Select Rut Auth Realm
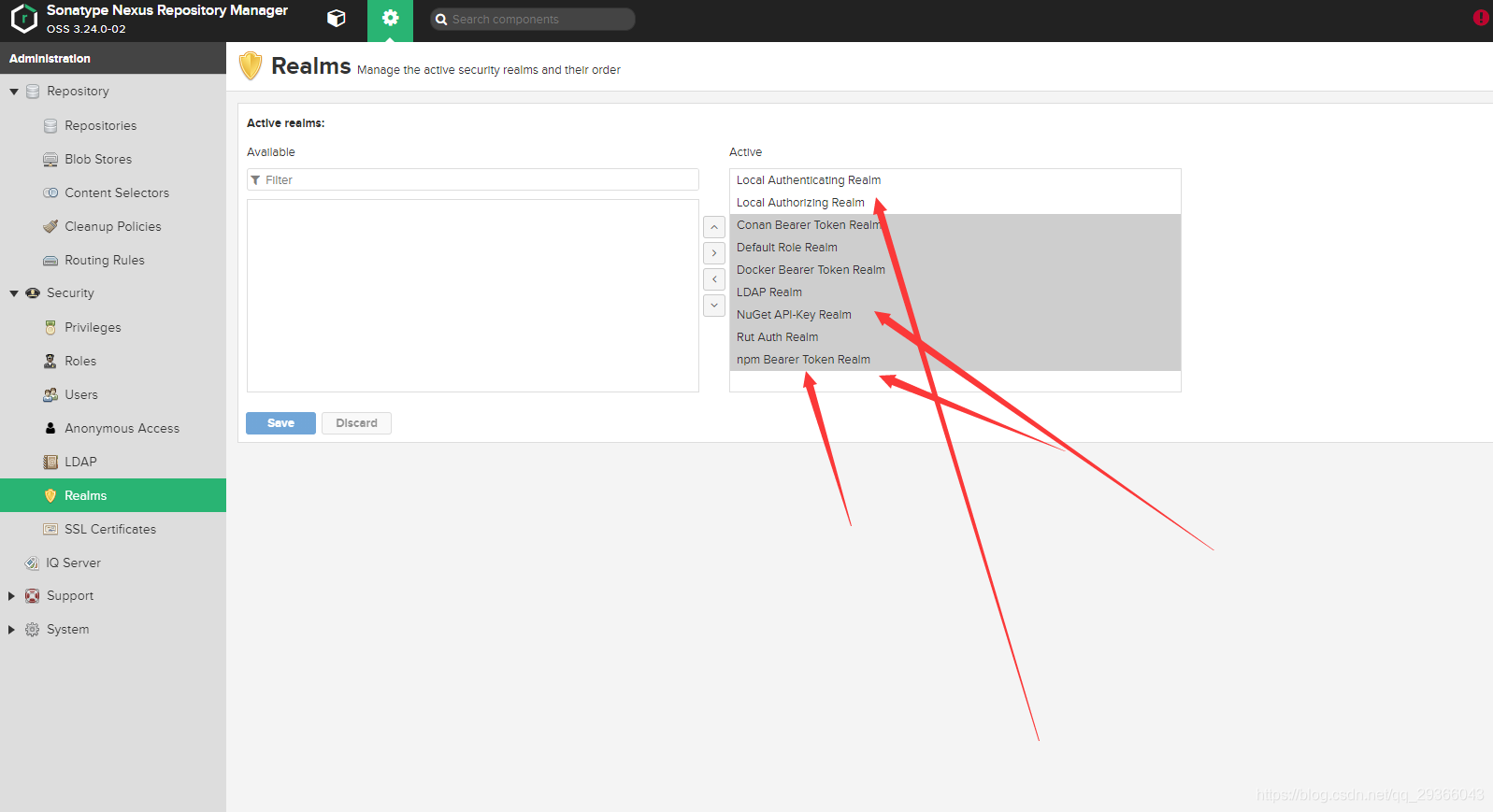 [x=955, y=337]
